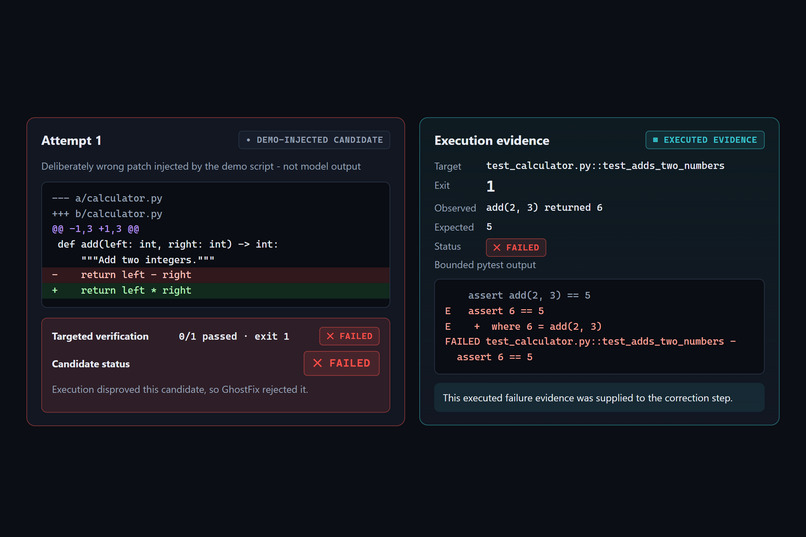Select the 'Attempt 1' heading

click(x=71, y=140)
